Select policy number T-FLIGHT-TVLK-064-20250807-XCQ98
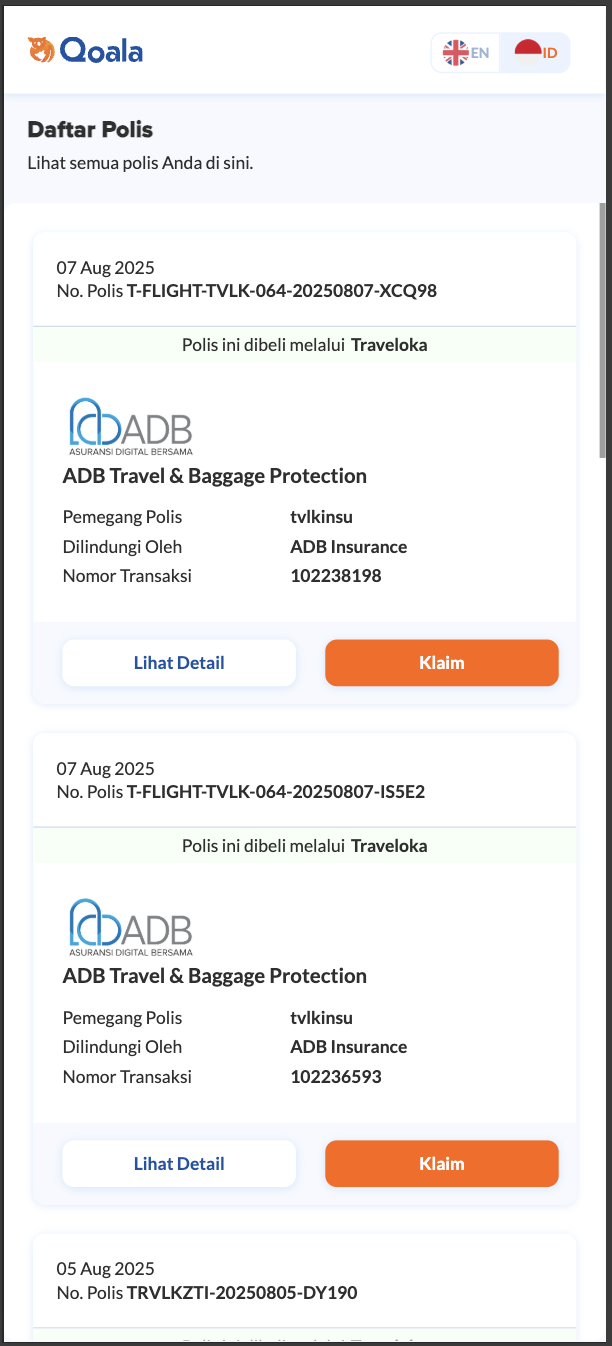Screen dimensions: 612x1346 coord(282,291)
